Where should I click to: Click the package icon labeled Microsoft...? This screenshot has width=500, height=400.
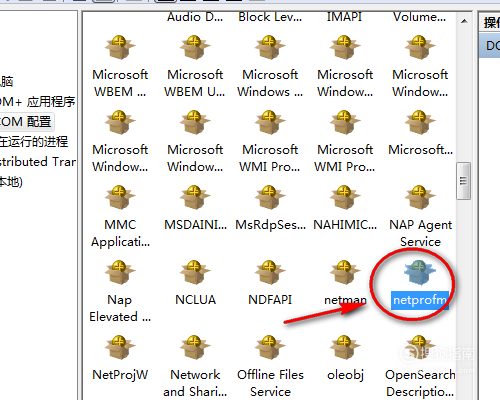420,122
